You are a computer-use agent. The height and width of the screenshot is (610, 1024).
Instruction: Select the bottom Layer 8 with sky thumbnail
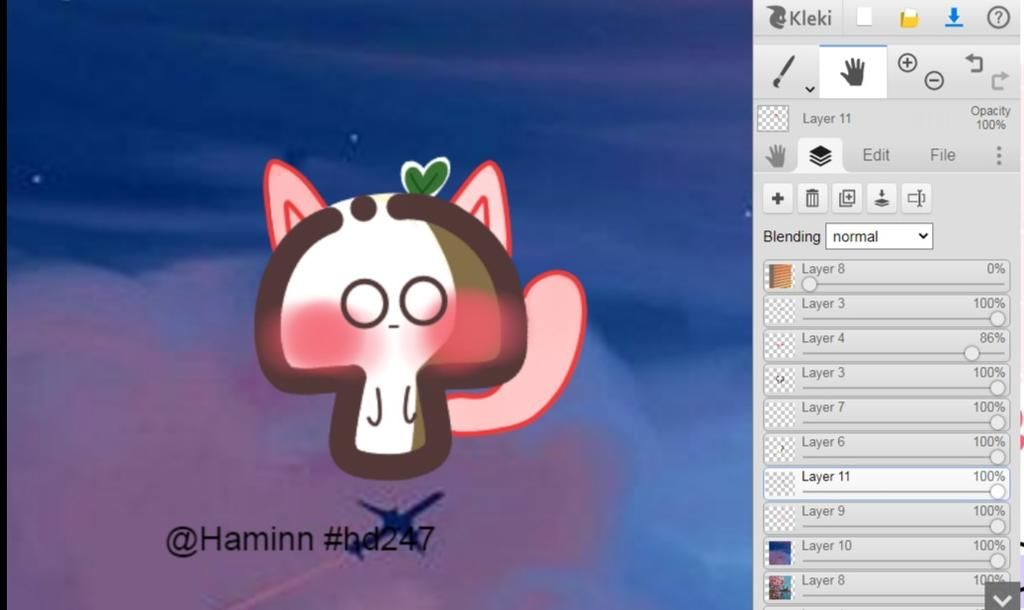pos(886,587)
